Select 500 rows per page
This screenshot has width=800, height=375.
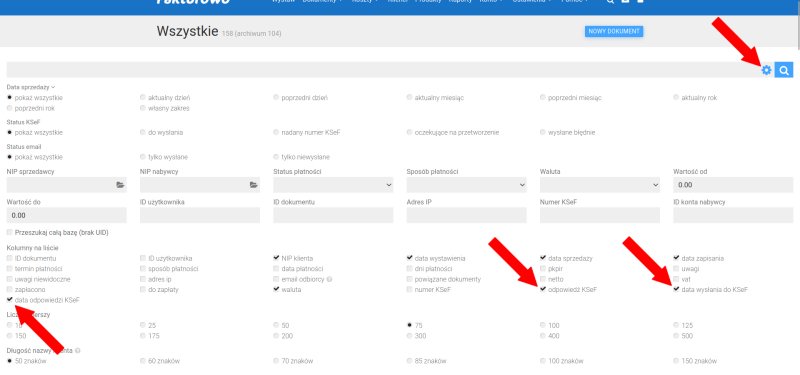tap(676, 336)
